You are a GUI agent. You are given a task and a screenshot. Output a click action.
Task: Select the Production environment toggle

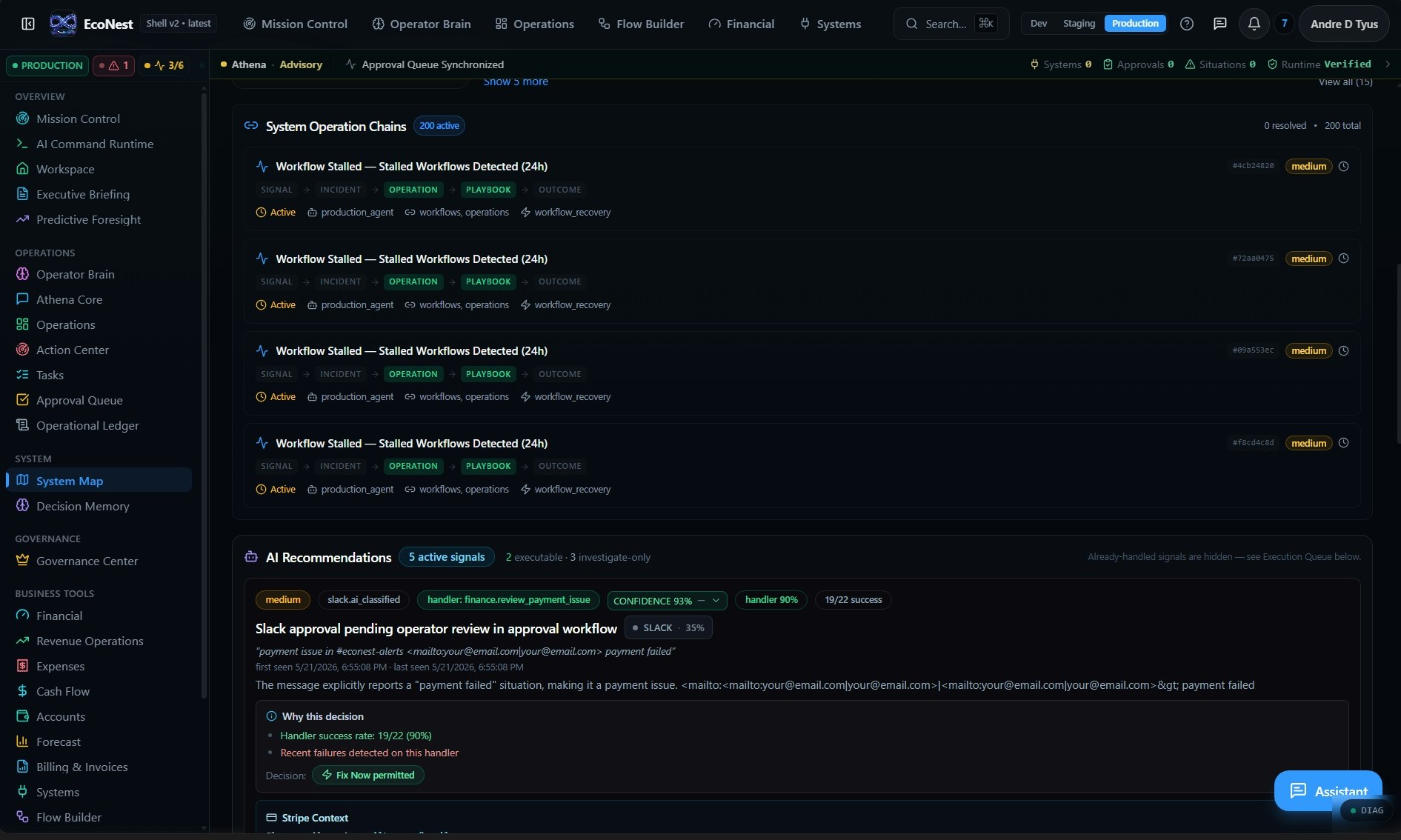[x=1135, y=24]
